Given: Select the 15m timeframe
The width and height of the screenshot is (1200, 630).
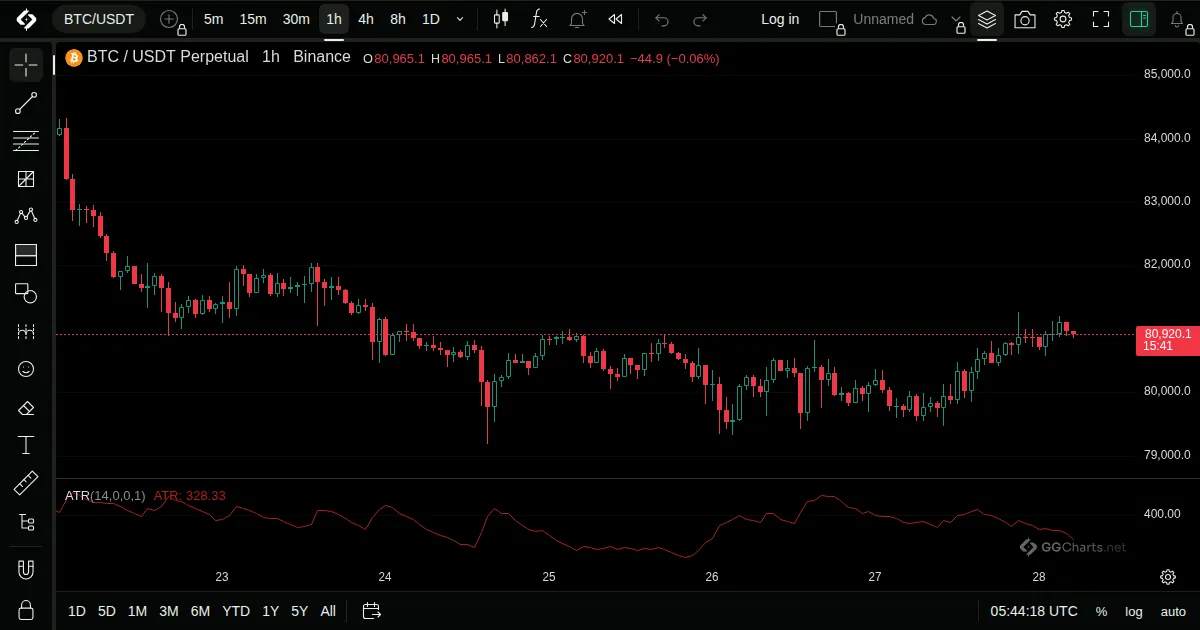Looking at the screenshot, I should (253, 19).
